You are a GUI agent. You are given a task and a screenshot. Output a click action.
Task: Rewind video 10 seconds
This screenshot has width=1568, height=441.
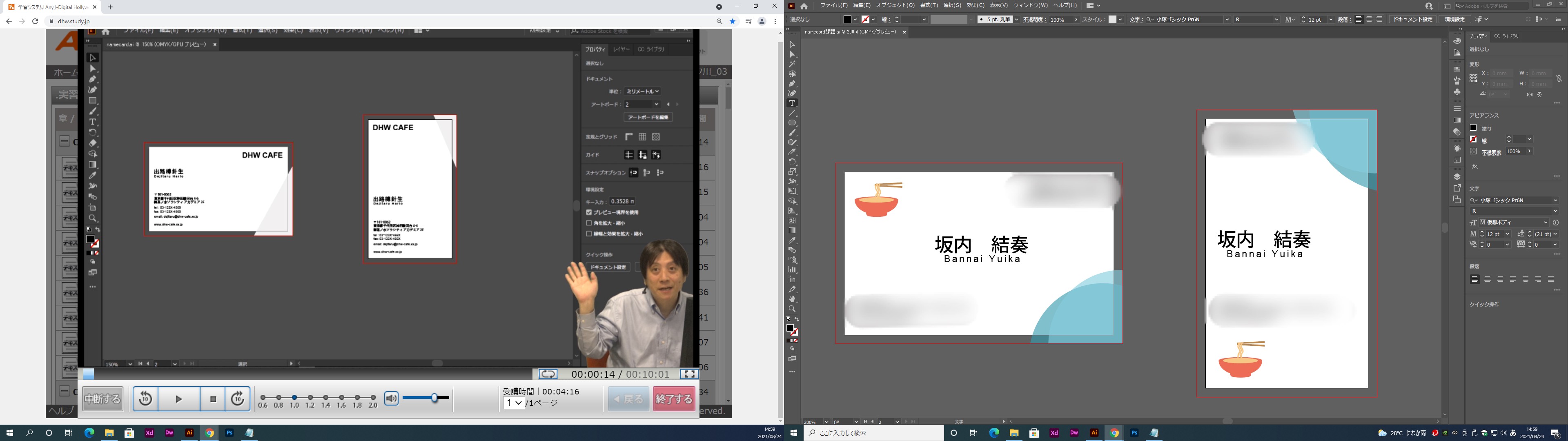tap(145, 399)
